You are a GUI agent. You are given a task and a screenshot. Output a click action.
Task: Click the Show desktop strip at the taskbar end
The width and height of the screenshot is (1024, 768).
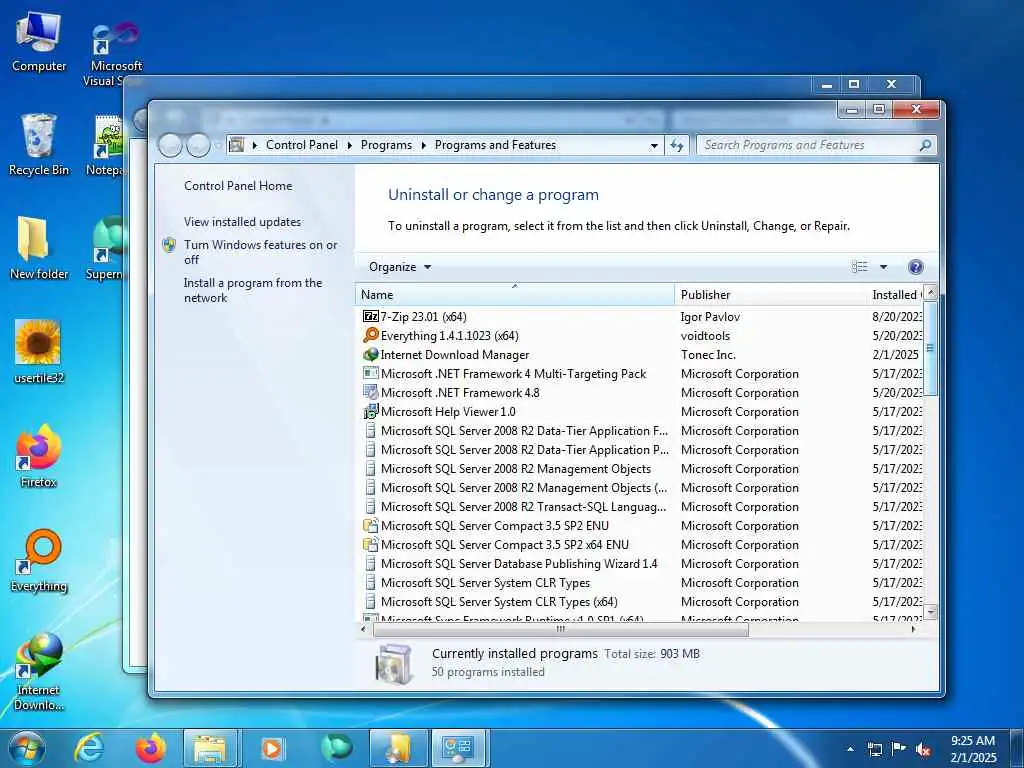point(1017,748)
